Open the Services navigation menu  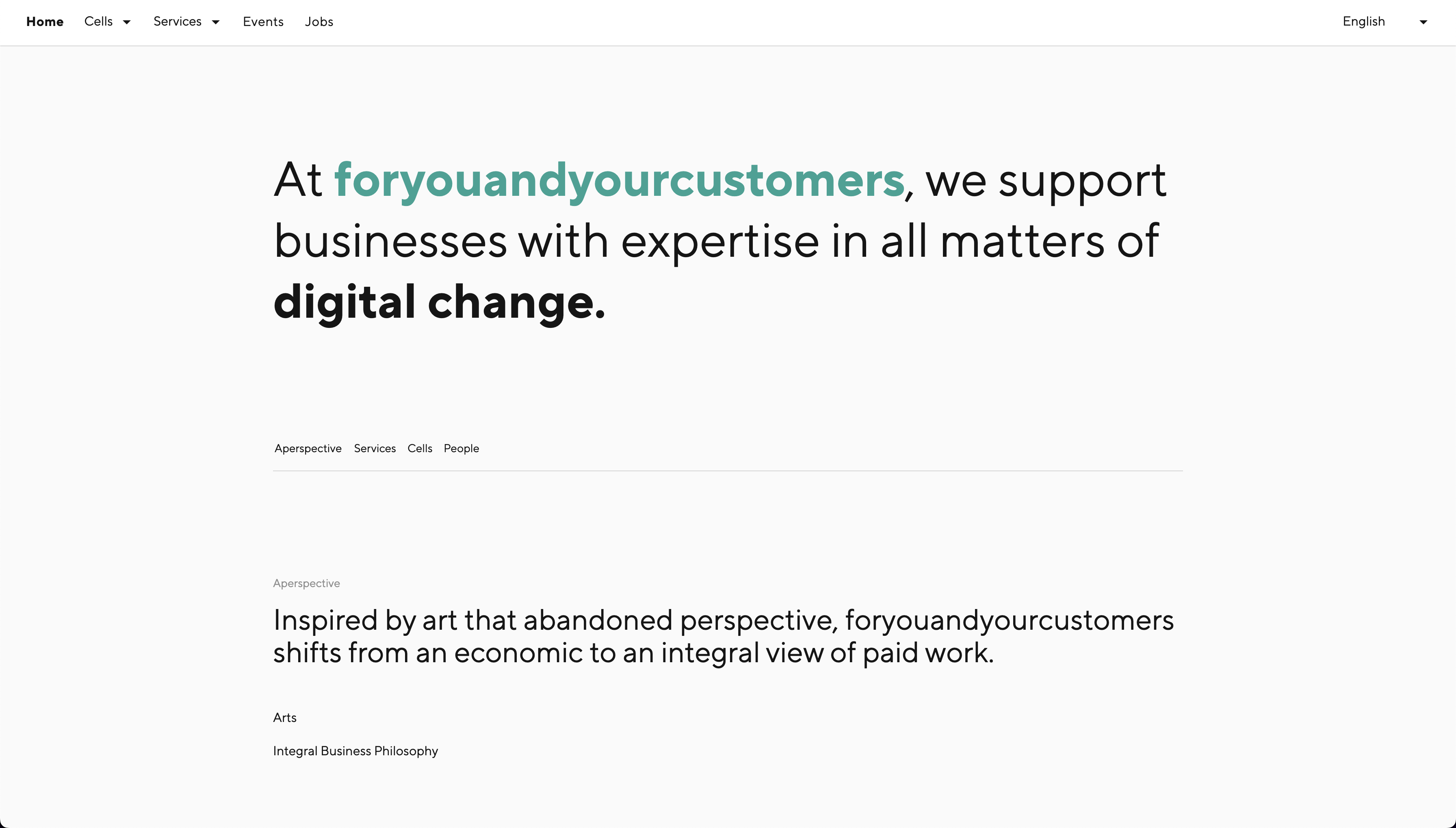177,22
